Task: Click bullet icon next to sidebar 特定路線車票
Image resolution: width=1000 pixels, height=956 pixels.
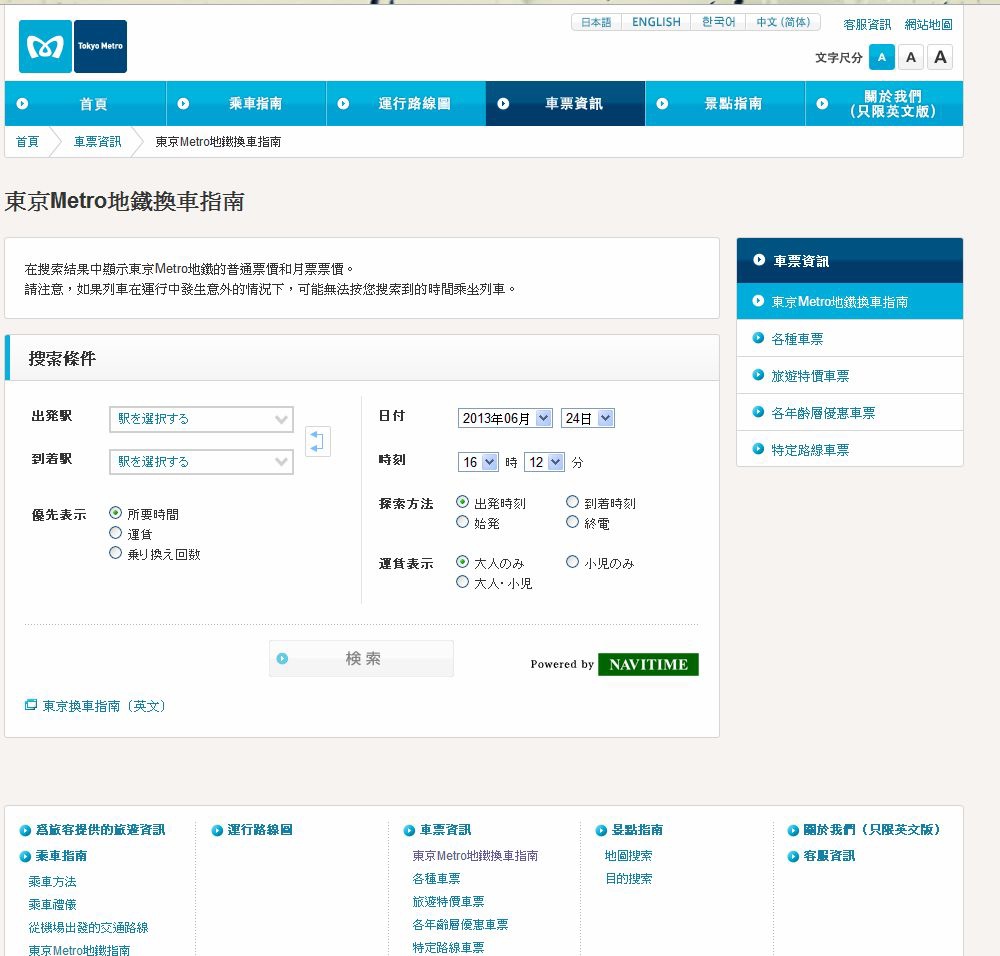Action: click(x=758, y=449)
